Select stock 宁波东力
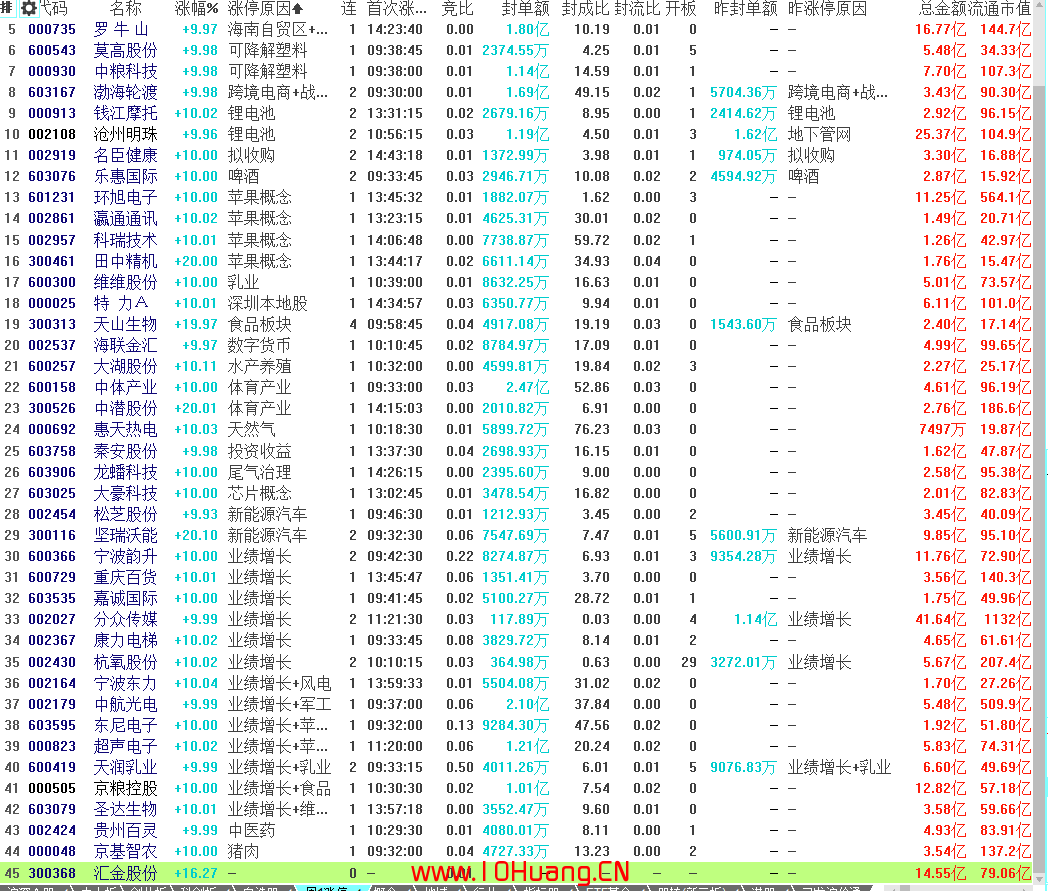The height and width of the screenshot is (891, 1048). (126, 683)
